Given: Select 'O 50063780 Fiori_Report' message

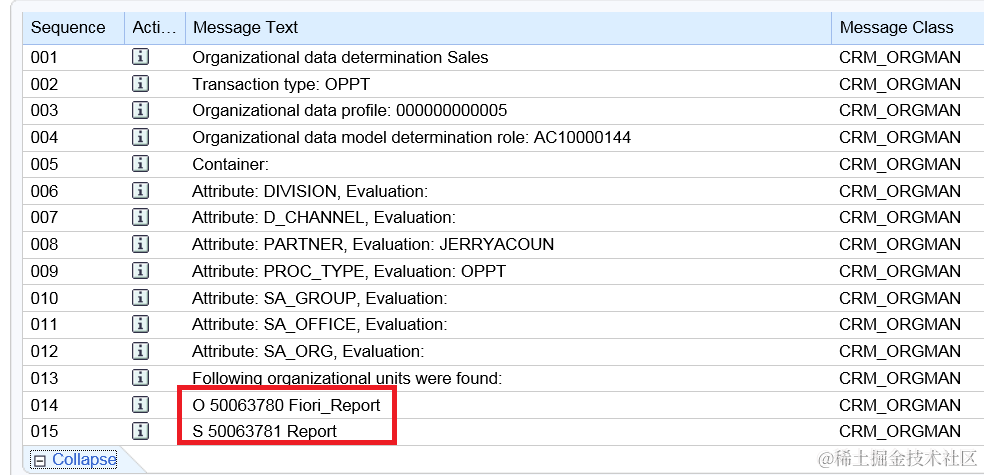Looking at the screenshot, I should tap(286, 405).
